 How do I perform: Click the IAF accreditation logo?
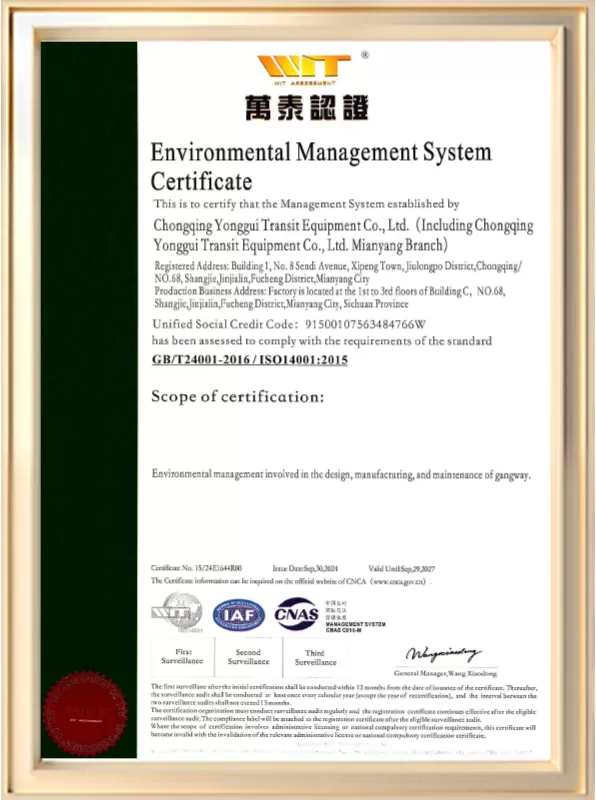point(238,615)
